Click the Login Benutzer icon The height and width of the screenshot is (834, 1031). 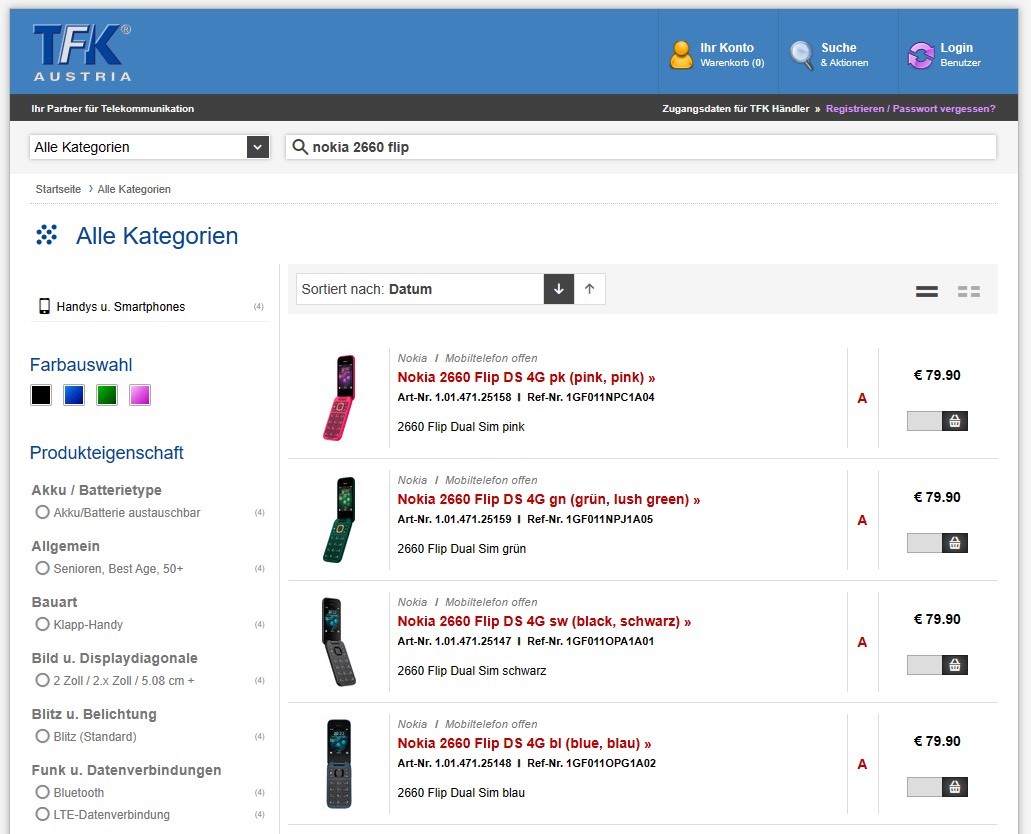pos(920,55)
